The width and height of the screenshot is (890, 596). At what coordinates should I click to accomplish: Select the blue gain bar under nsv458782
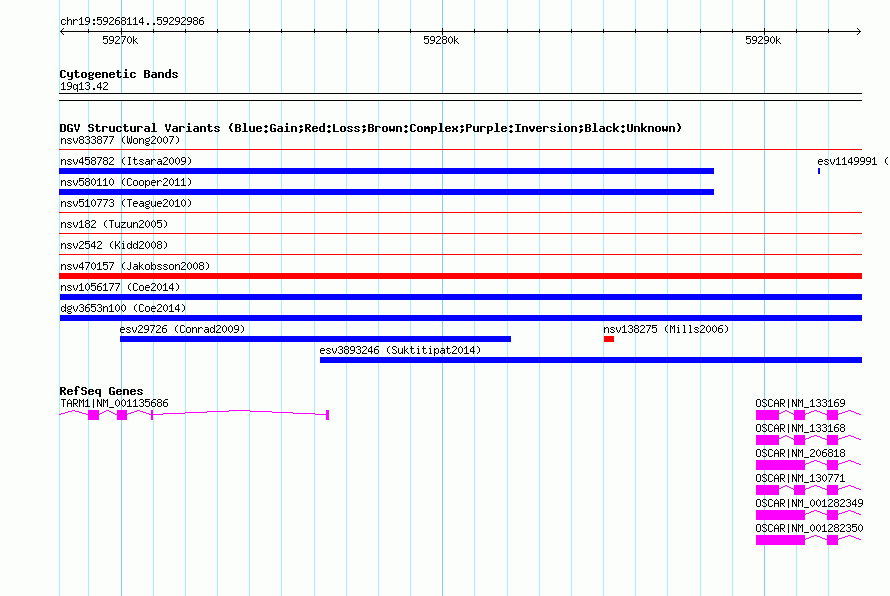tap(387, 171)
